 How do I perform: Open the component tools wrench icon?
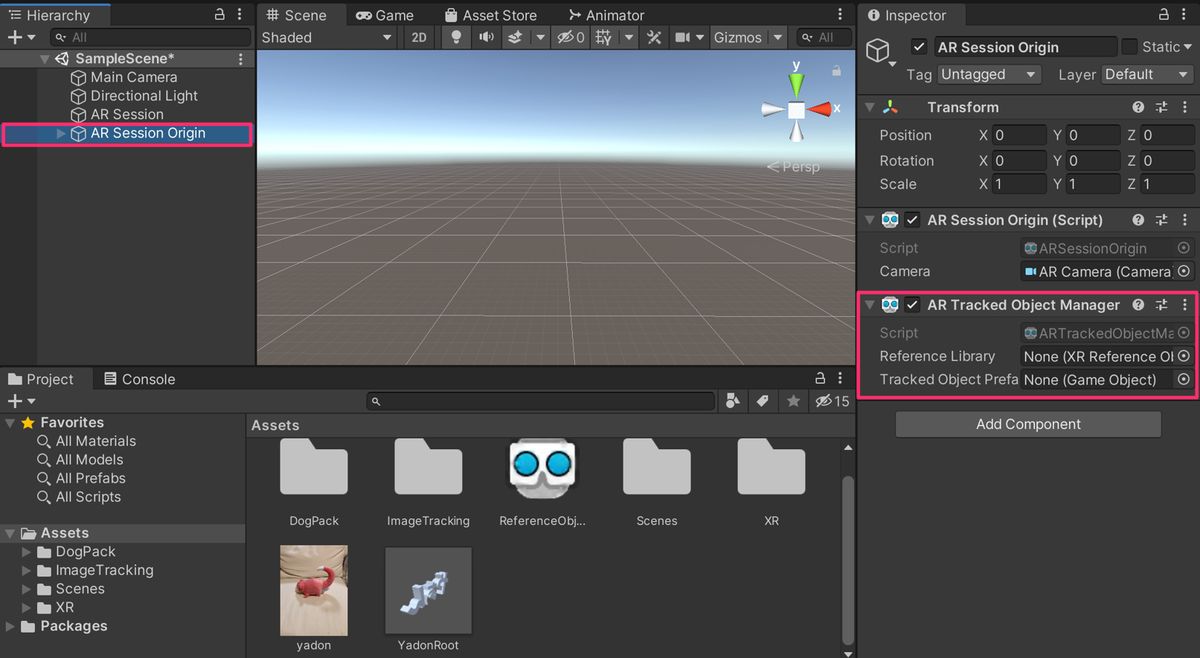tap(654, 37)
